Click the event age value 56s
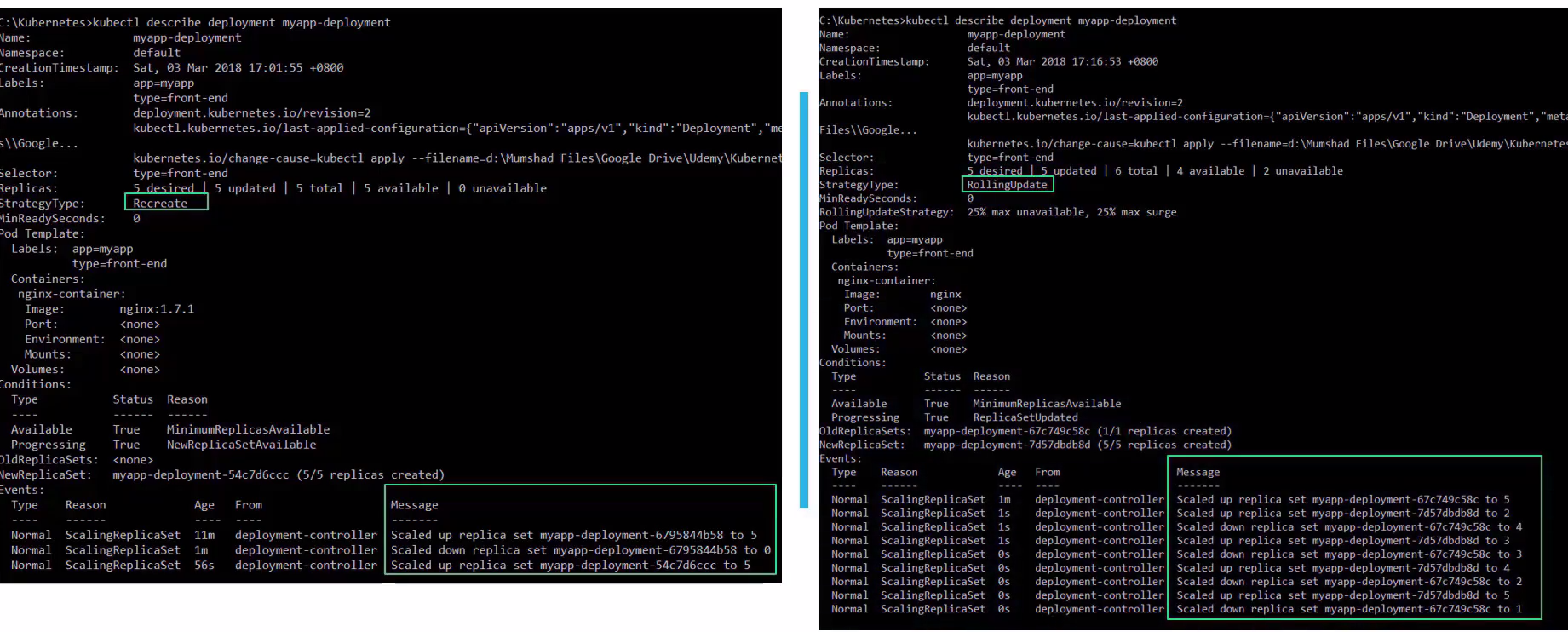 point(204,566)
